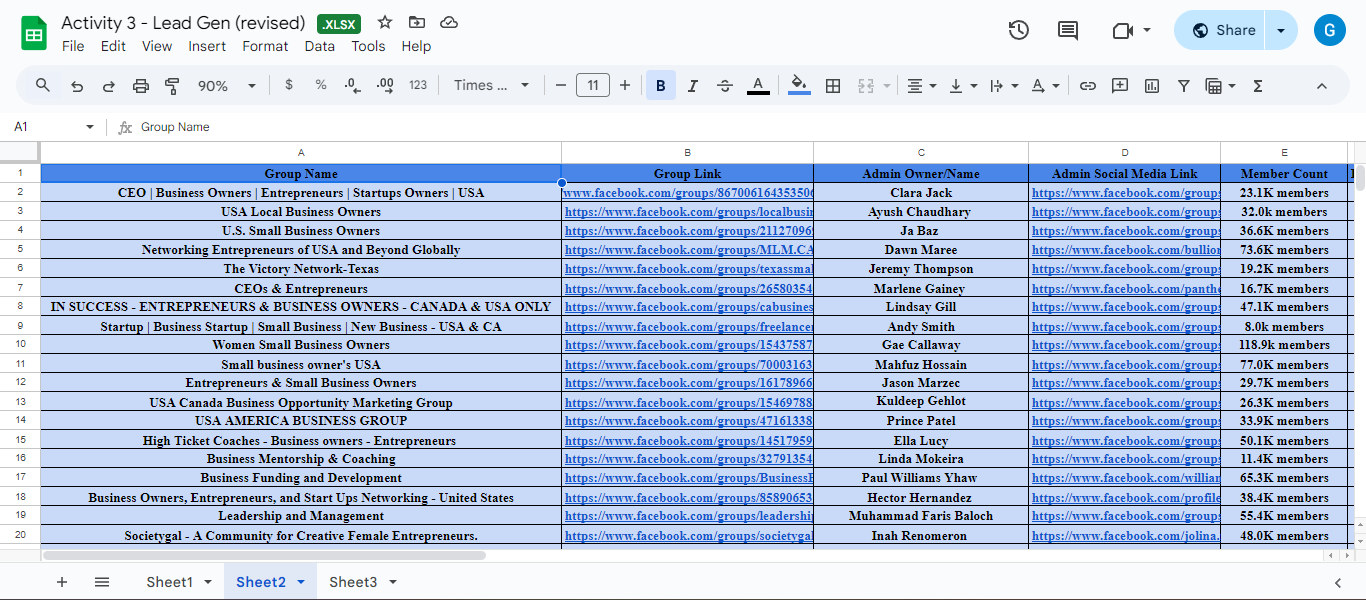Create a filter
Screen dimensions: 1366x600
tap(1184, 86)
